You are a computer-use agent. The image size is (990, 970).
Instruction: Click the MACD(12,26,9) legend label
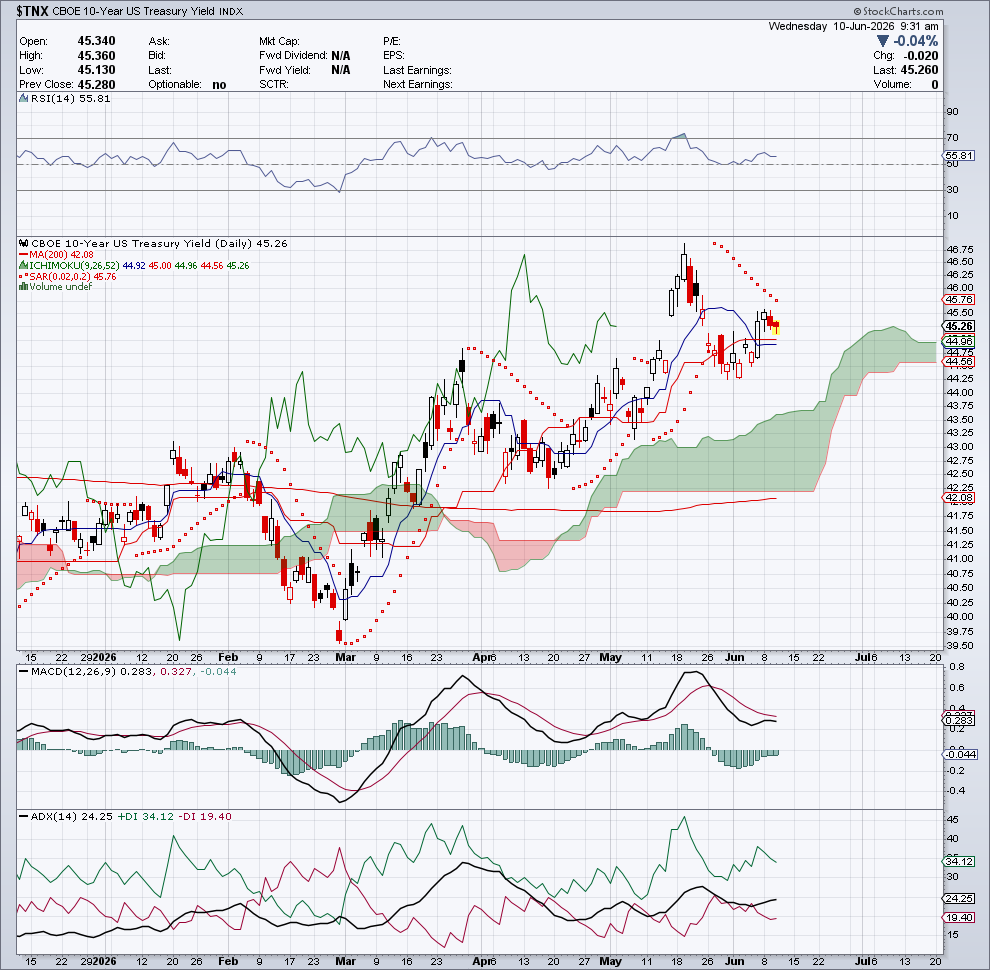73,671
